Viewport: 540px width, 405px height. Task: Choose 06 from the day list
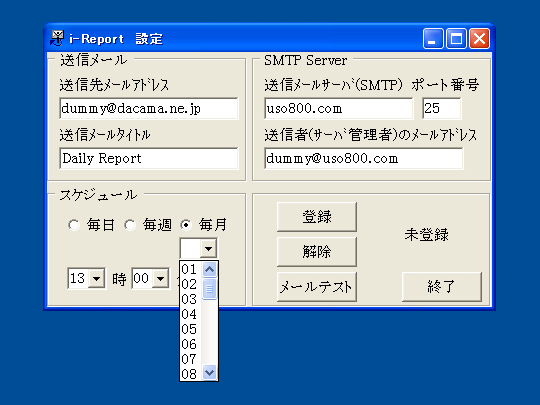[191, 344]
